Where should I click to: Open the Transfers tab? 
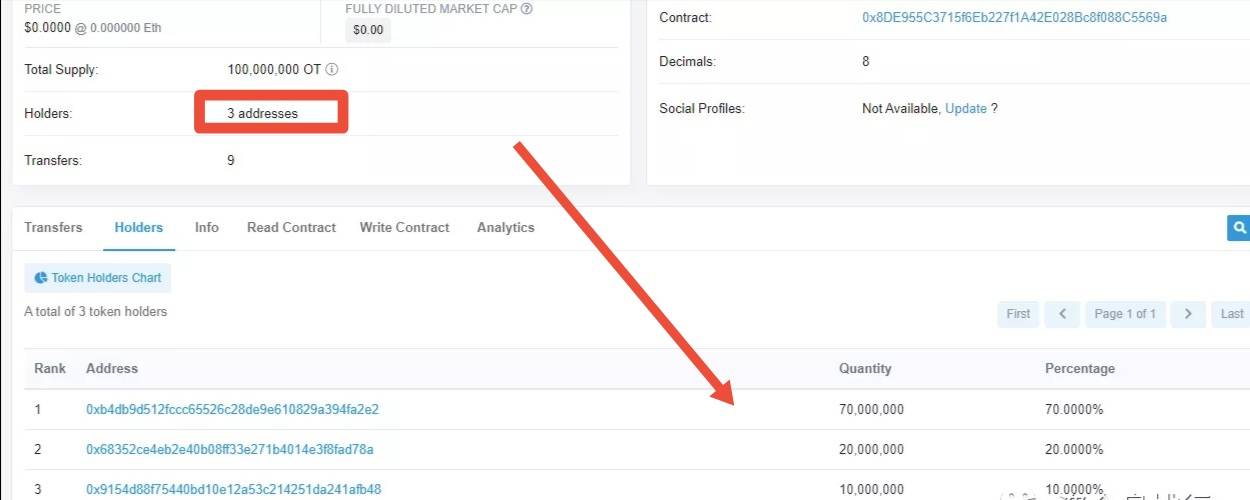53,228
